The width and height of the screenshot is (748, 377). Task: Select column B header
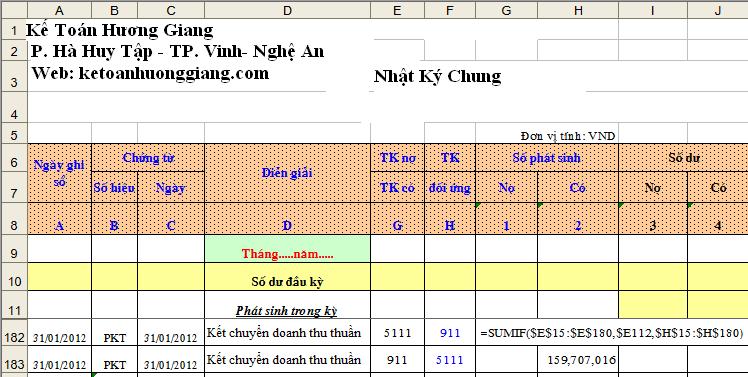(x=114, y=10)
